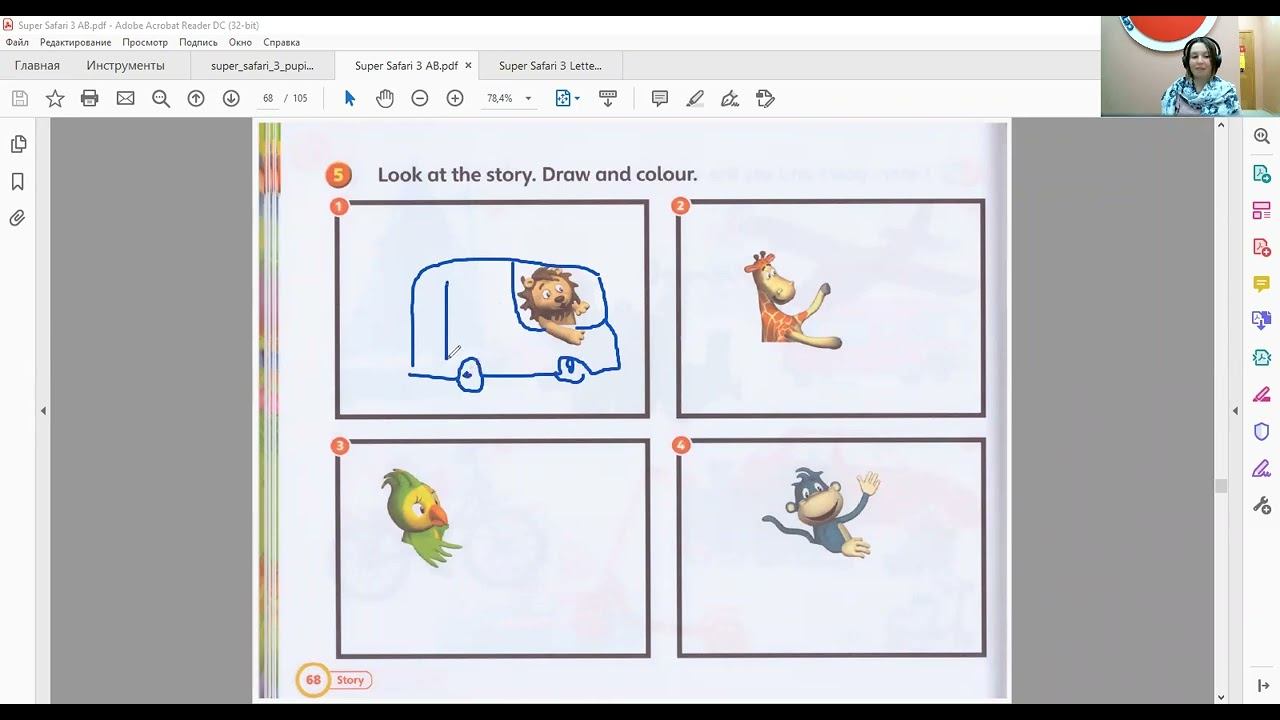Screen dimensions: 1280x720
Task: Open the search tool in right pane
Action: coord(1262,136)
